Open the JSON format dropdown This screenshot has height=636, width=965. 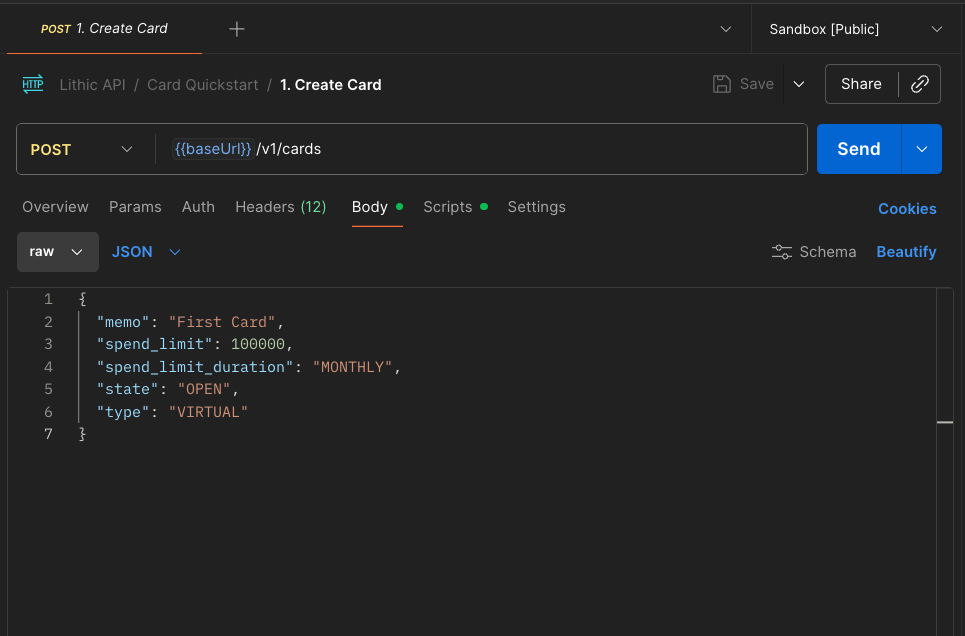coord(146,252)
